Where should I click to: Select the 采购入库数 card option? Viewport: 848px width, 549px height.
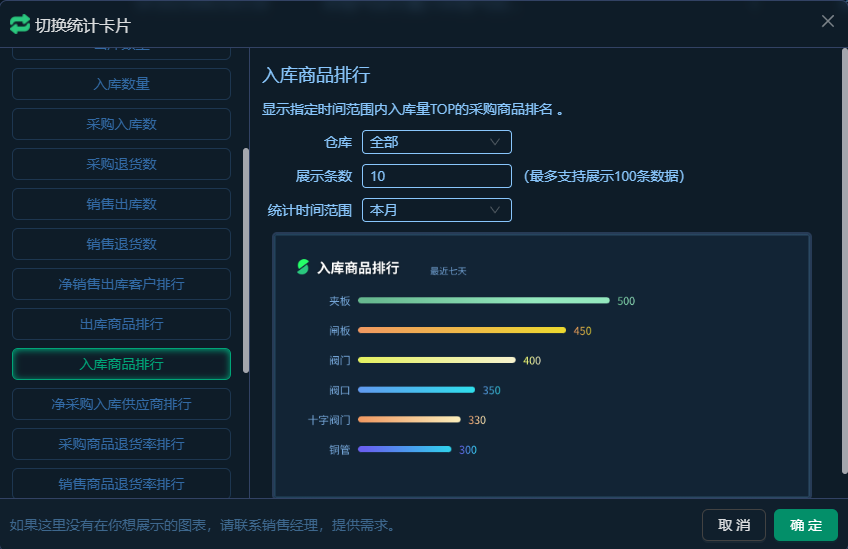tap(121, 124)
